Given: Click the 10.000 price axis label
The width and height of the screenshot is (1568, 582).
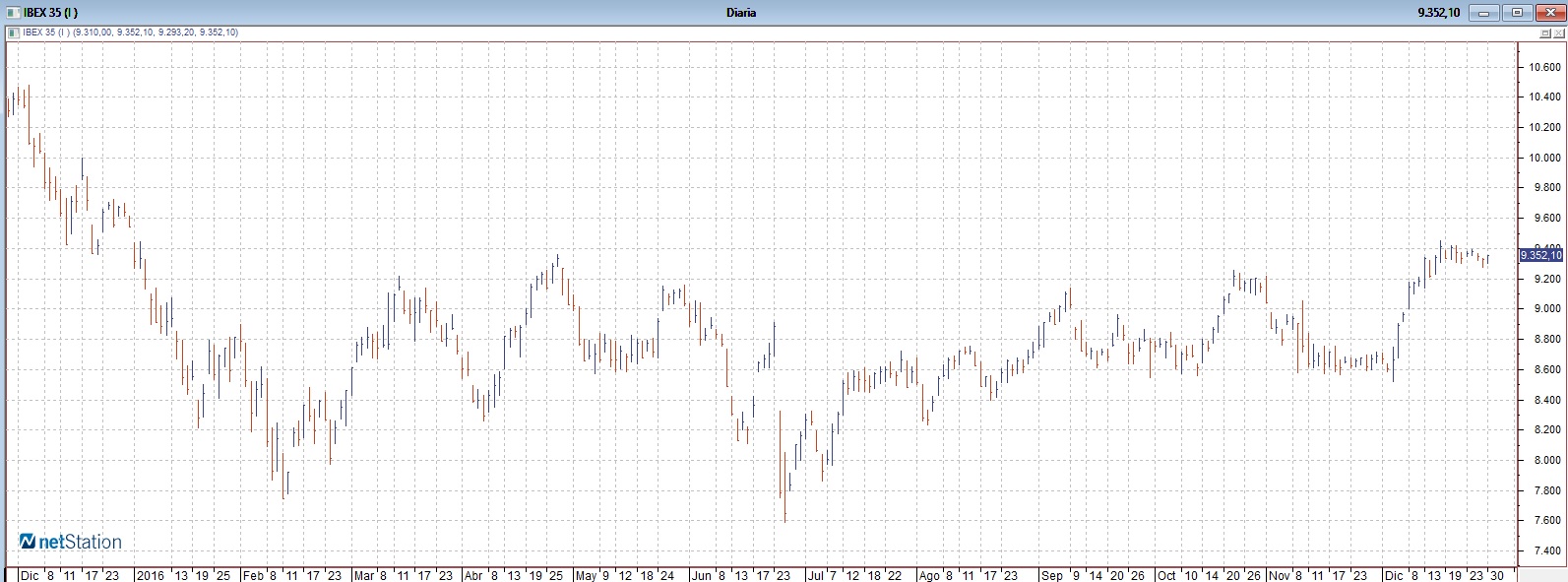Looking at the screenshot, I should tap(1545, 158).
